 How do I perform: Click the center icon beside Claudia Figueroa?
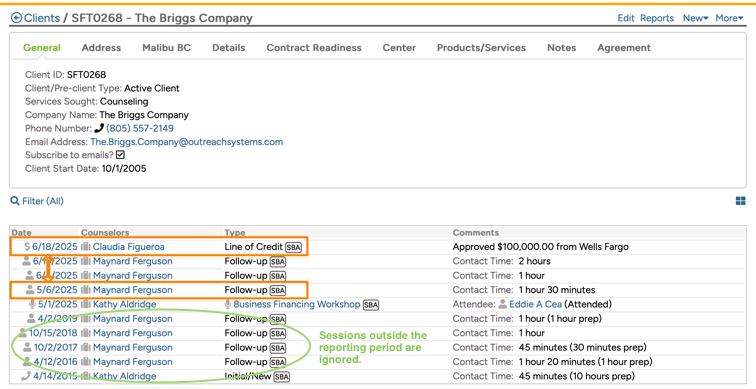pos(86,247)
